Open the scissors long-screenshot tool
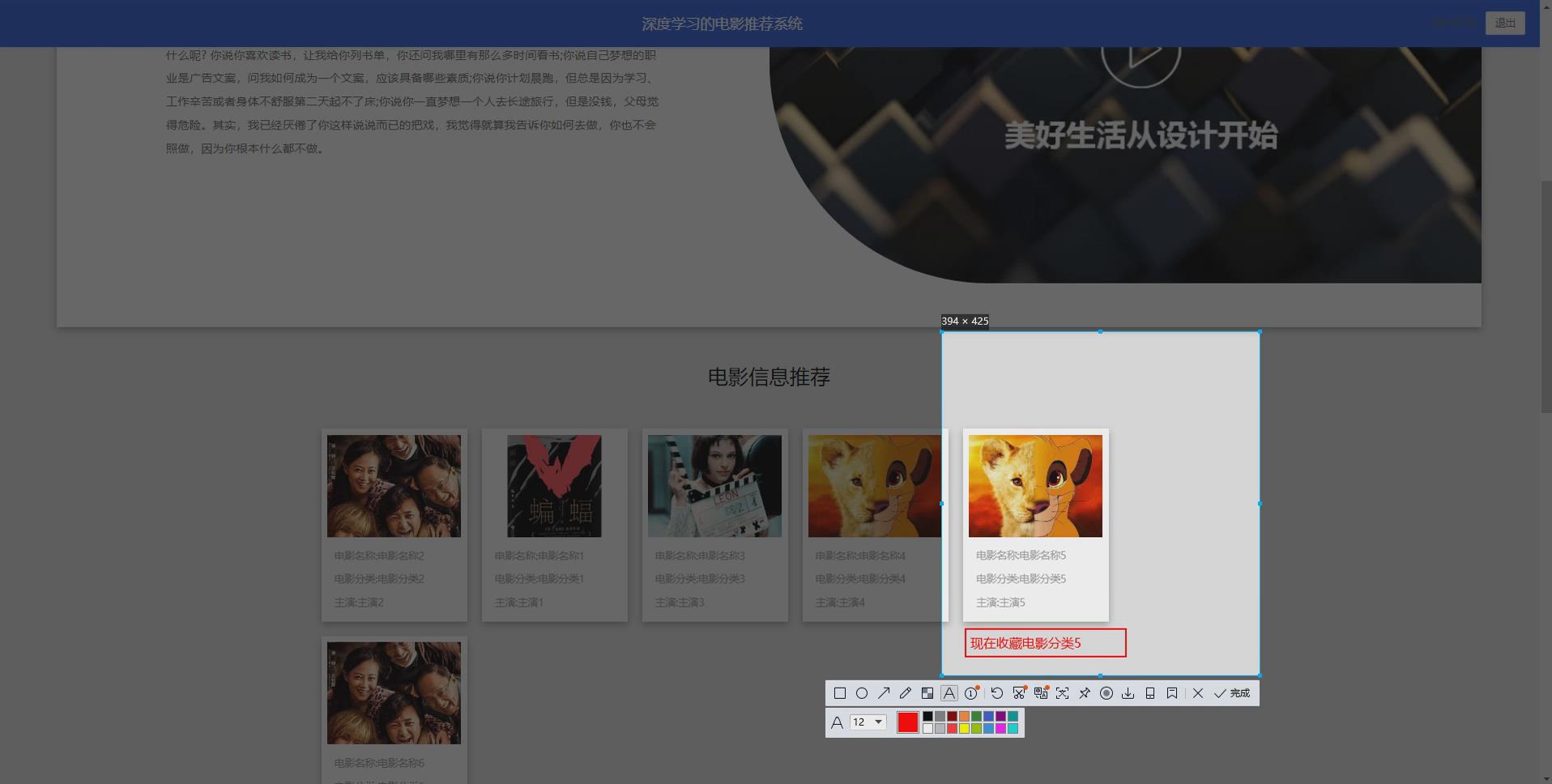The image size is (1552, 784). [x=1019, y=693]
